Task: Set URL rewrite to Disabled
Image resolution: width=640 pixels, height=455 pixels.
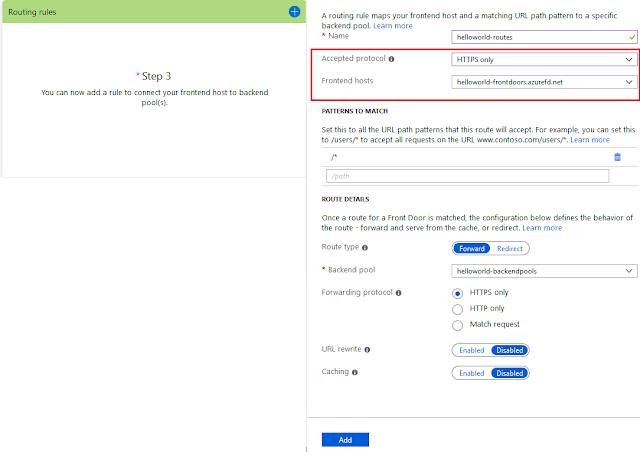Action: coord(509,350)
